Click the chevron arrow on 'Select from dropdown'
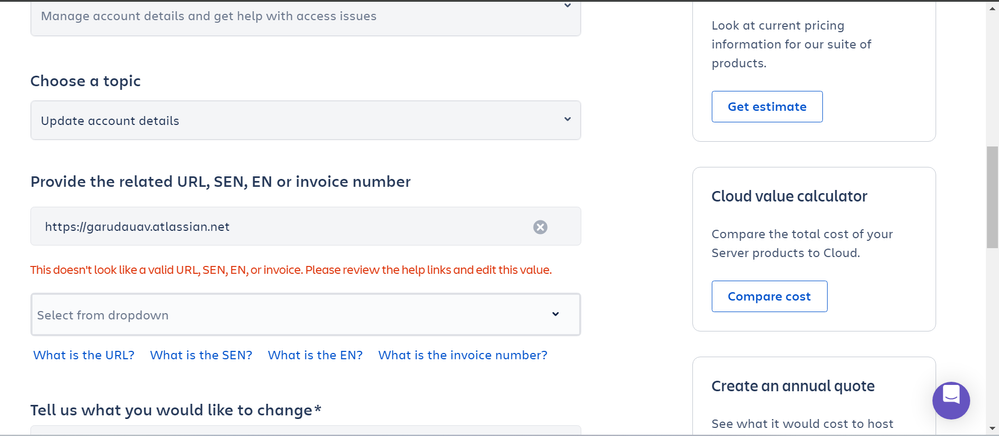999x436 pixels. pos(556,315)
